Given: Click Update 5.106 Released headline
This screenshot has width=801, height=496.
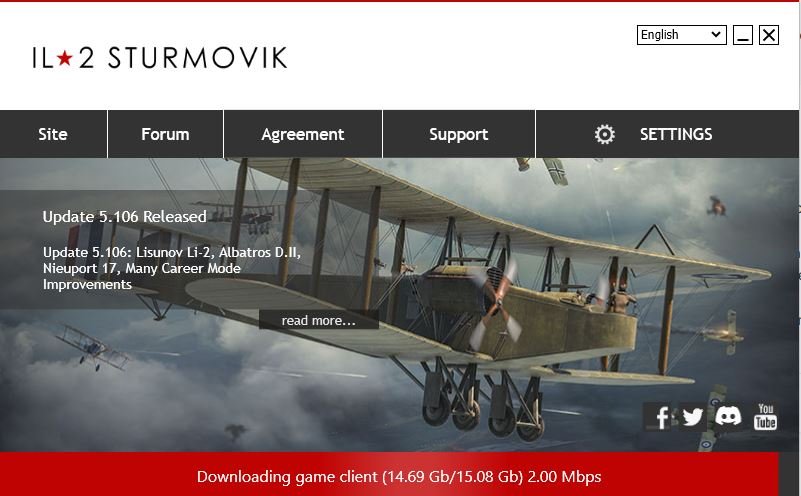Looking at the screenshot, I should coord(125,217).
